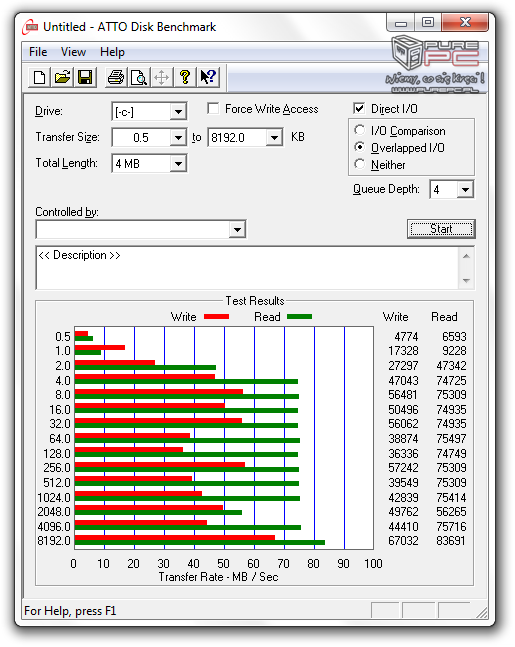This screenshot has height=647, width=515.
Task: Close the ATTO Disk Benchmark window
Action: [x=465, y=23]
